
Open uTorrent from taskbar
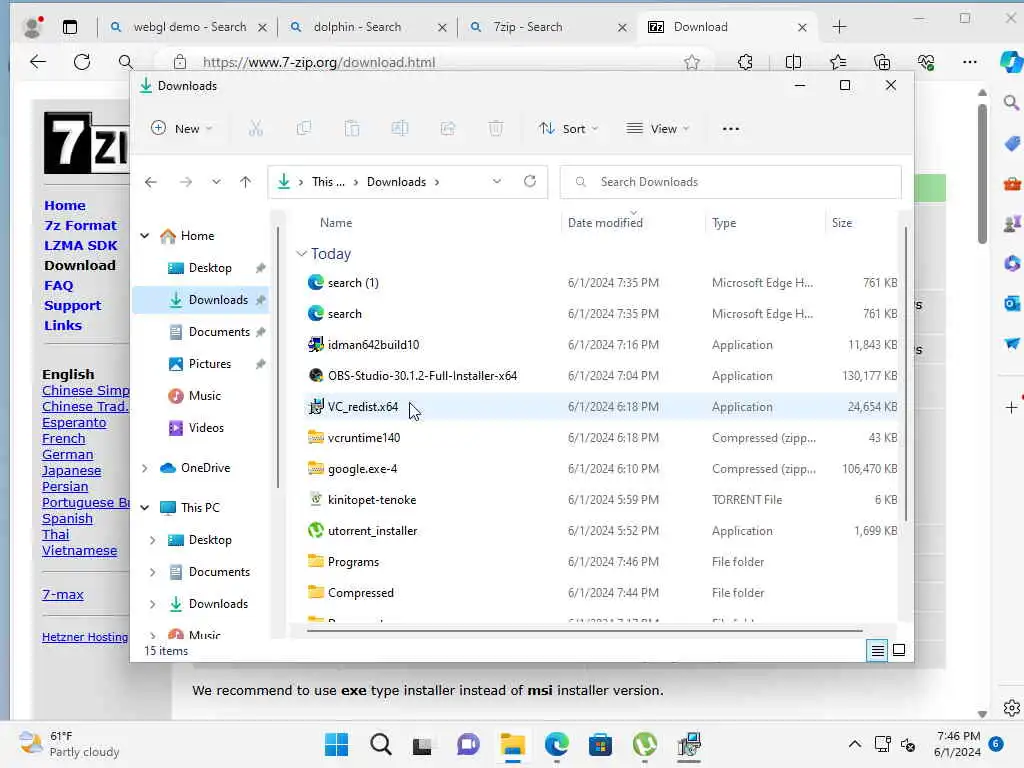click(645, 744)
